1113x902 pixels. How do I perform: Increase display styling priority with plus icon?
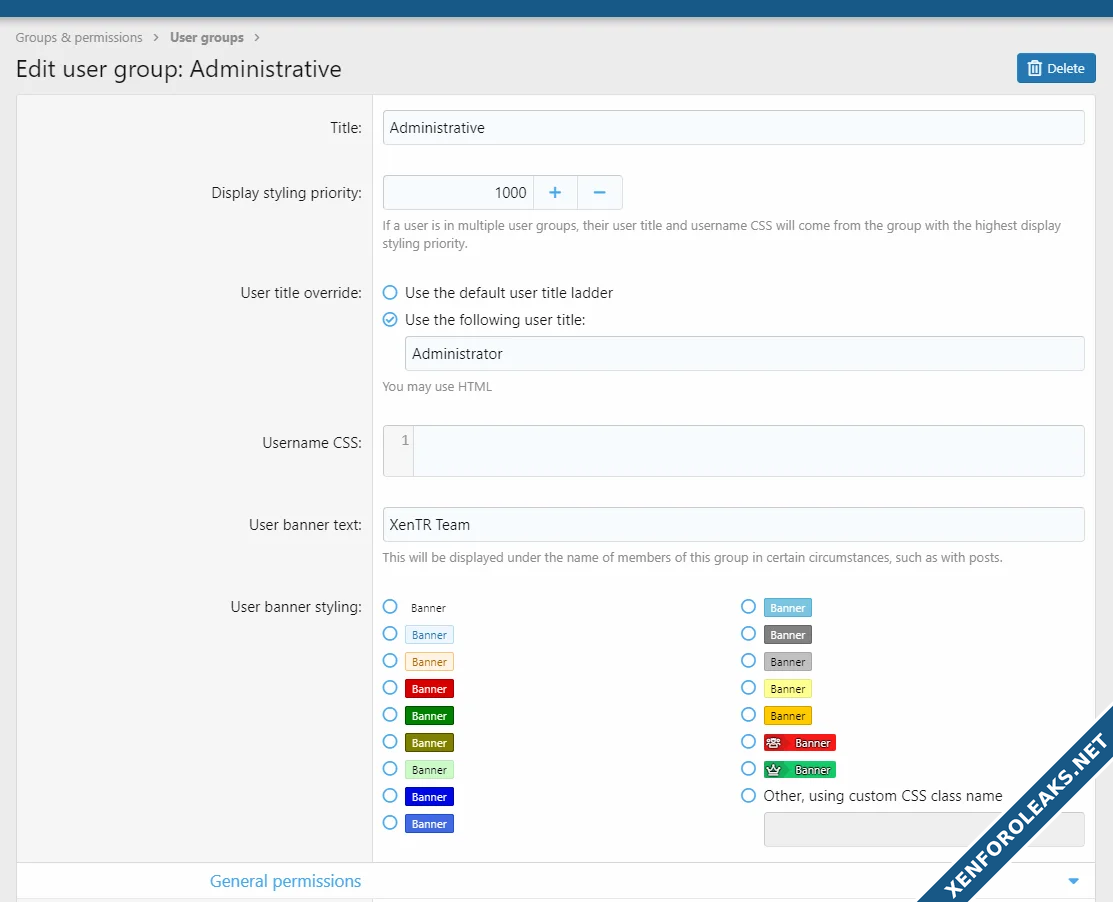click(555, 193)
